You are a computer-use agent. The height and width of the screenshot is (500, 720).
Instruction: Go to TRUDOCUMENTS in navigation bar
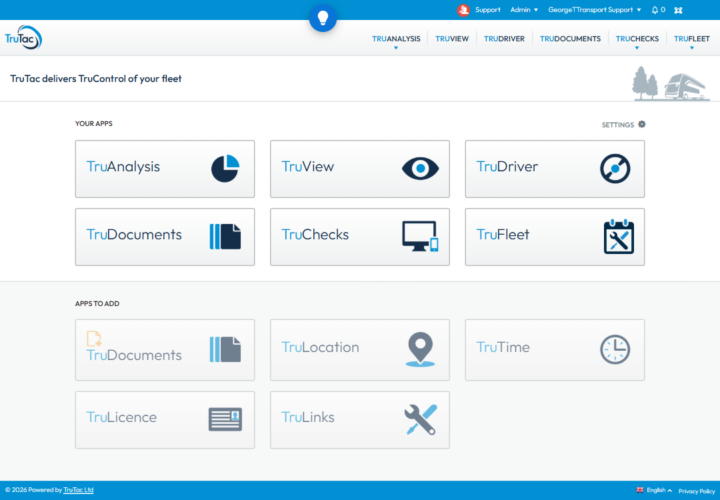(x=570, y=39)
